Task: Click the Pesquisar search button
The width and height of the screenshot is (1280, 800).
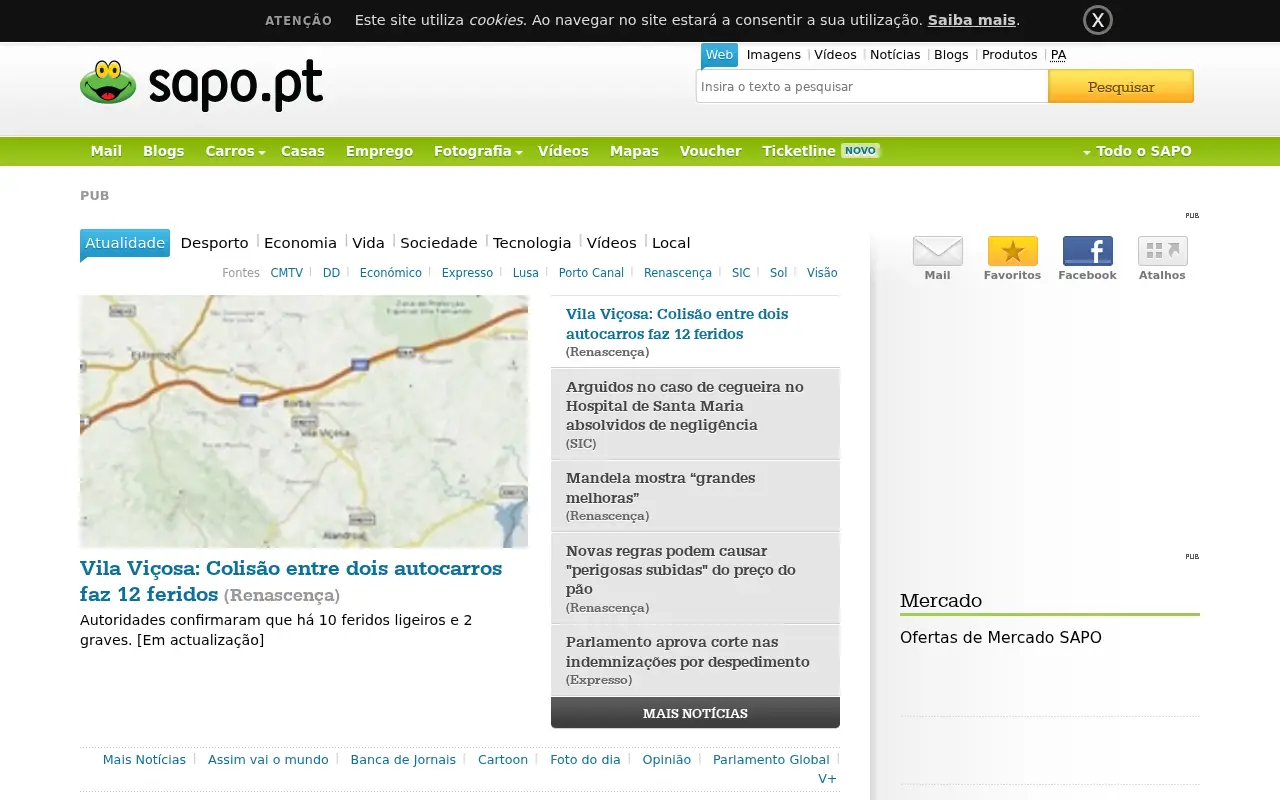Action: [1121, 86]
